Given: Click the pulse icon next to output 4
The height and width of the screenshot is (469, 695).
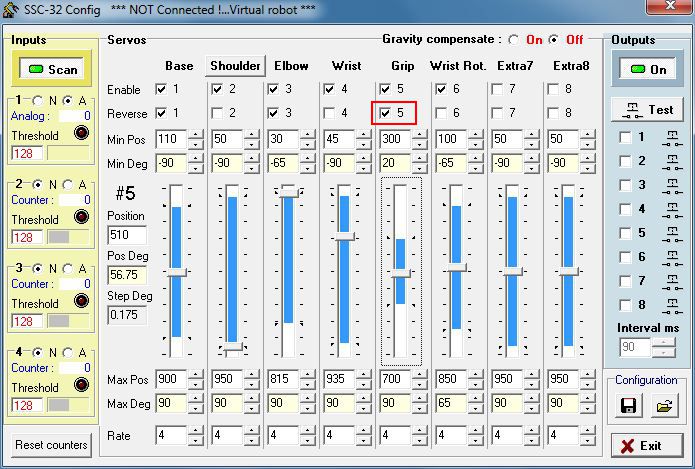Looking at the screenshot, I should (x=672, y=210).
